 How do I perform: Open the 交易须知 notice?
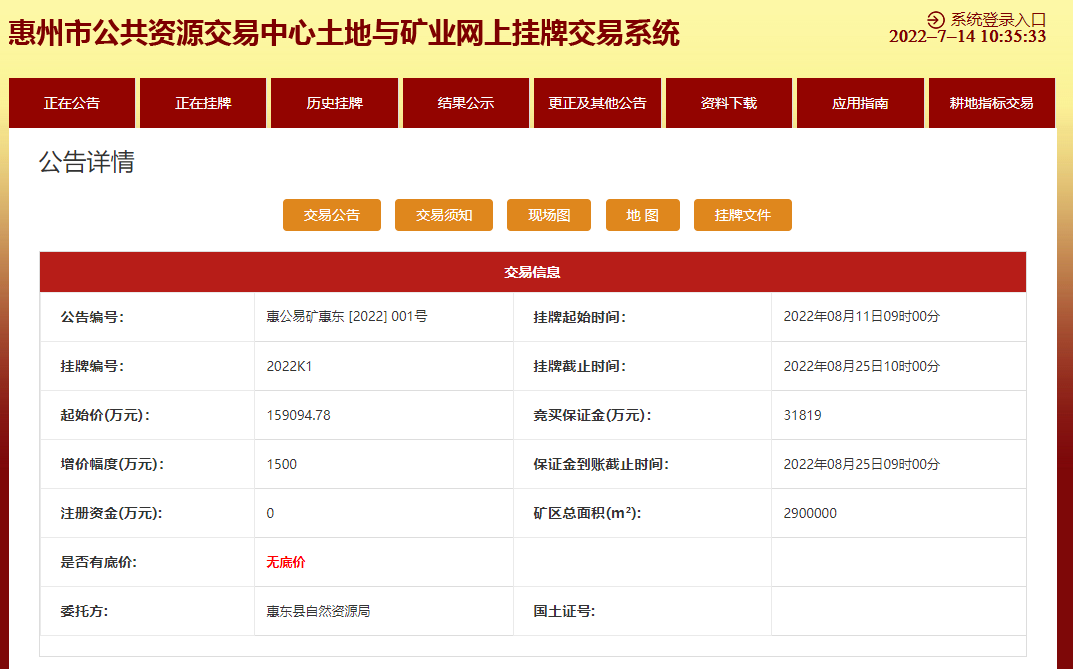[443, 214]
